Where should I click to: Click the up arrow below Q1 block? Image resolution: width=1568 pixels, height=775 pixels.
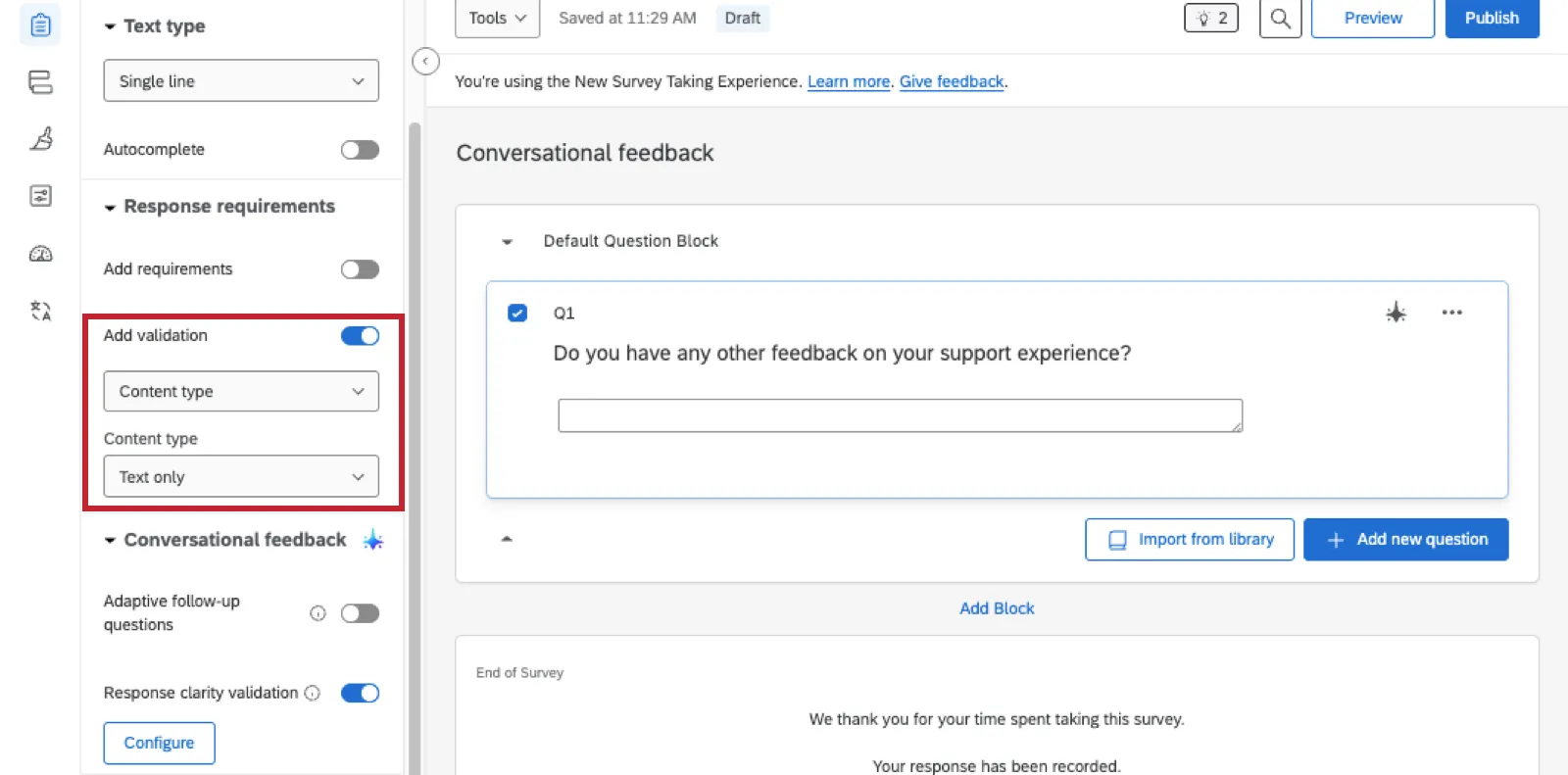click(507, 539)
